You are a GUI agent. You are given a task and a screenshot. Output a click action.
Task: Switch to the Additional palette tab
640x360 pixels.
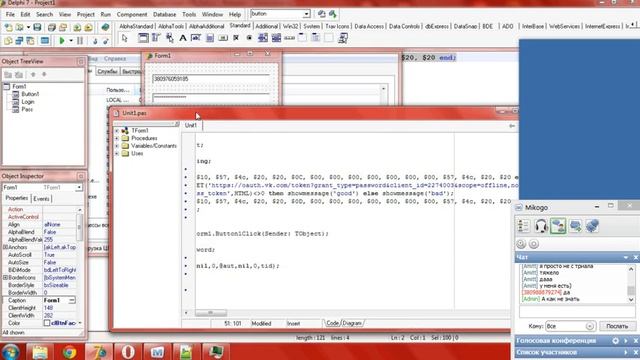coord(267,26)
